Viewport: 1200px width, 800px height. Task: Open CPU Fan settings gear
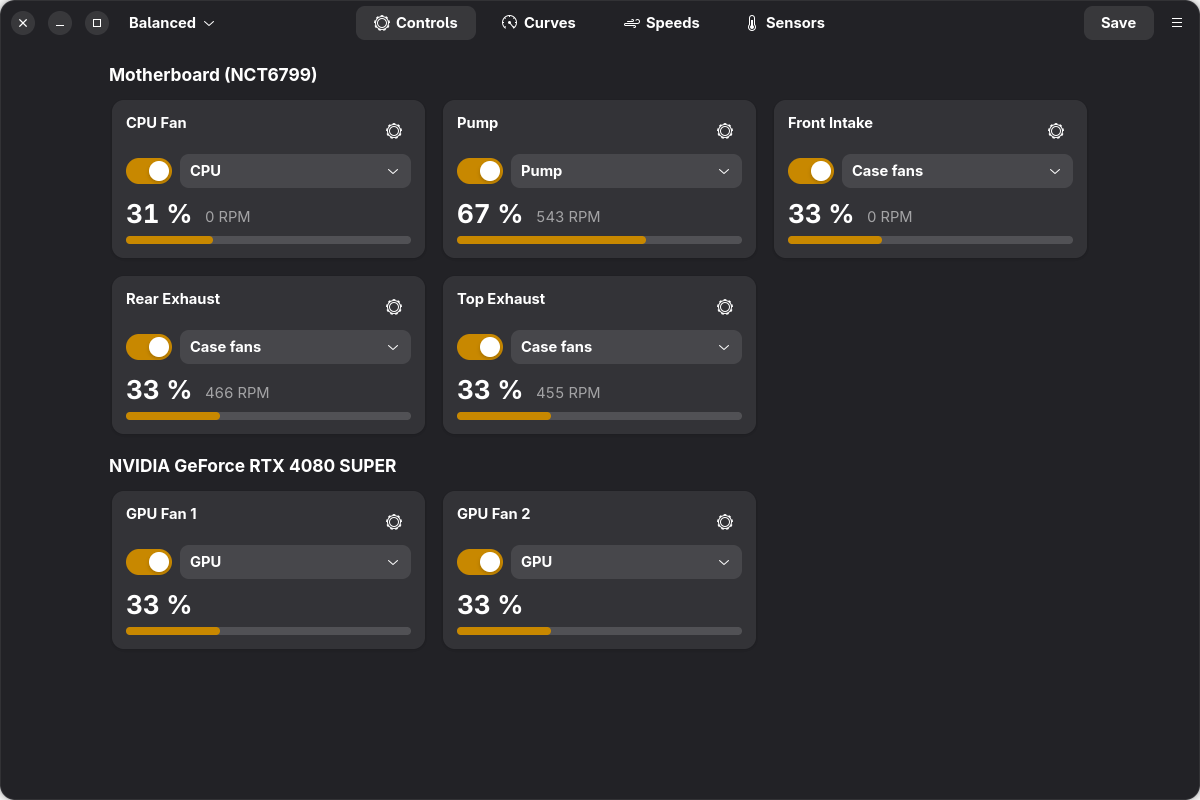tap(394, 131)
